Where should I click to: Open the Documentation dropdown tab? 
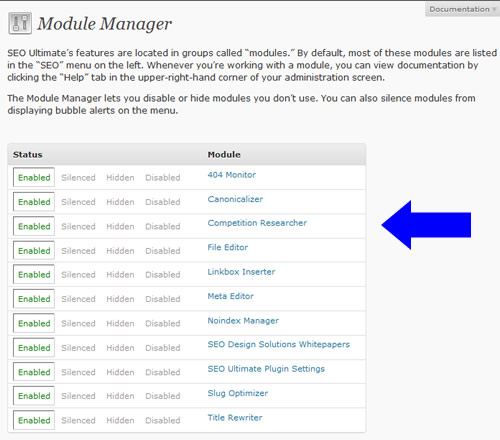coord(462,9)
